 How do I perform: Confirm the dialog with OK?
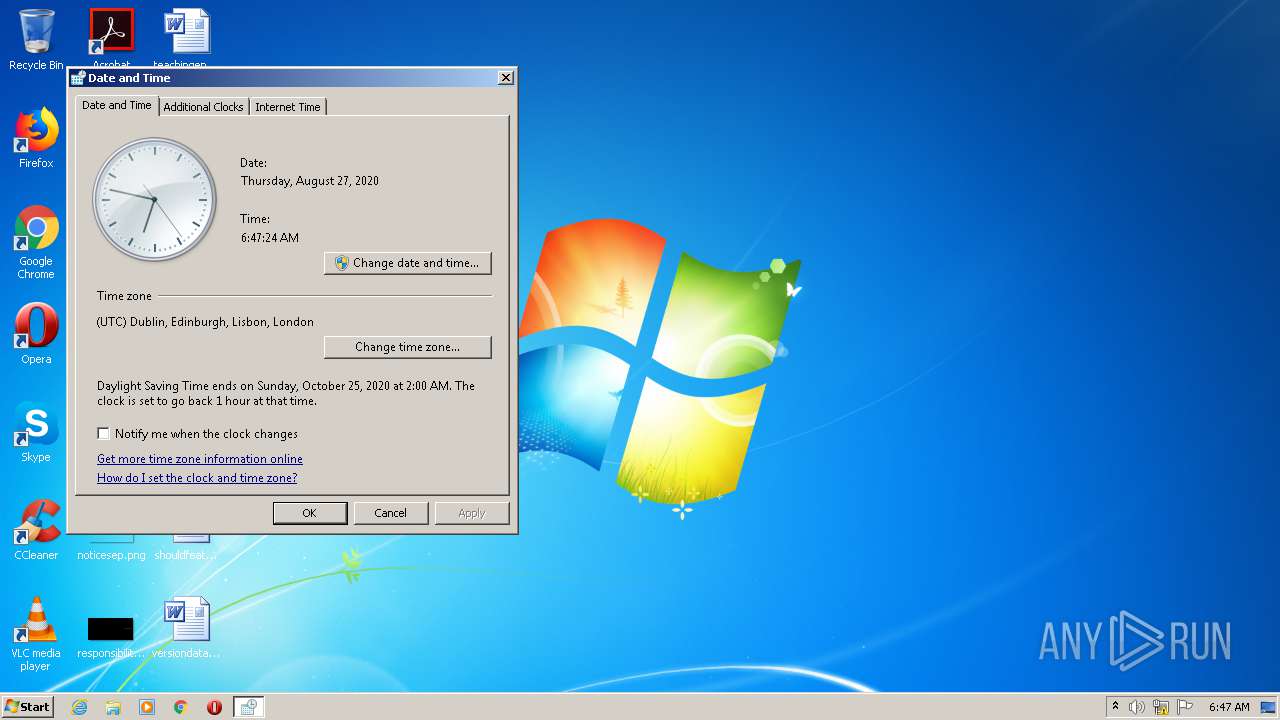(x=310, y=513)
